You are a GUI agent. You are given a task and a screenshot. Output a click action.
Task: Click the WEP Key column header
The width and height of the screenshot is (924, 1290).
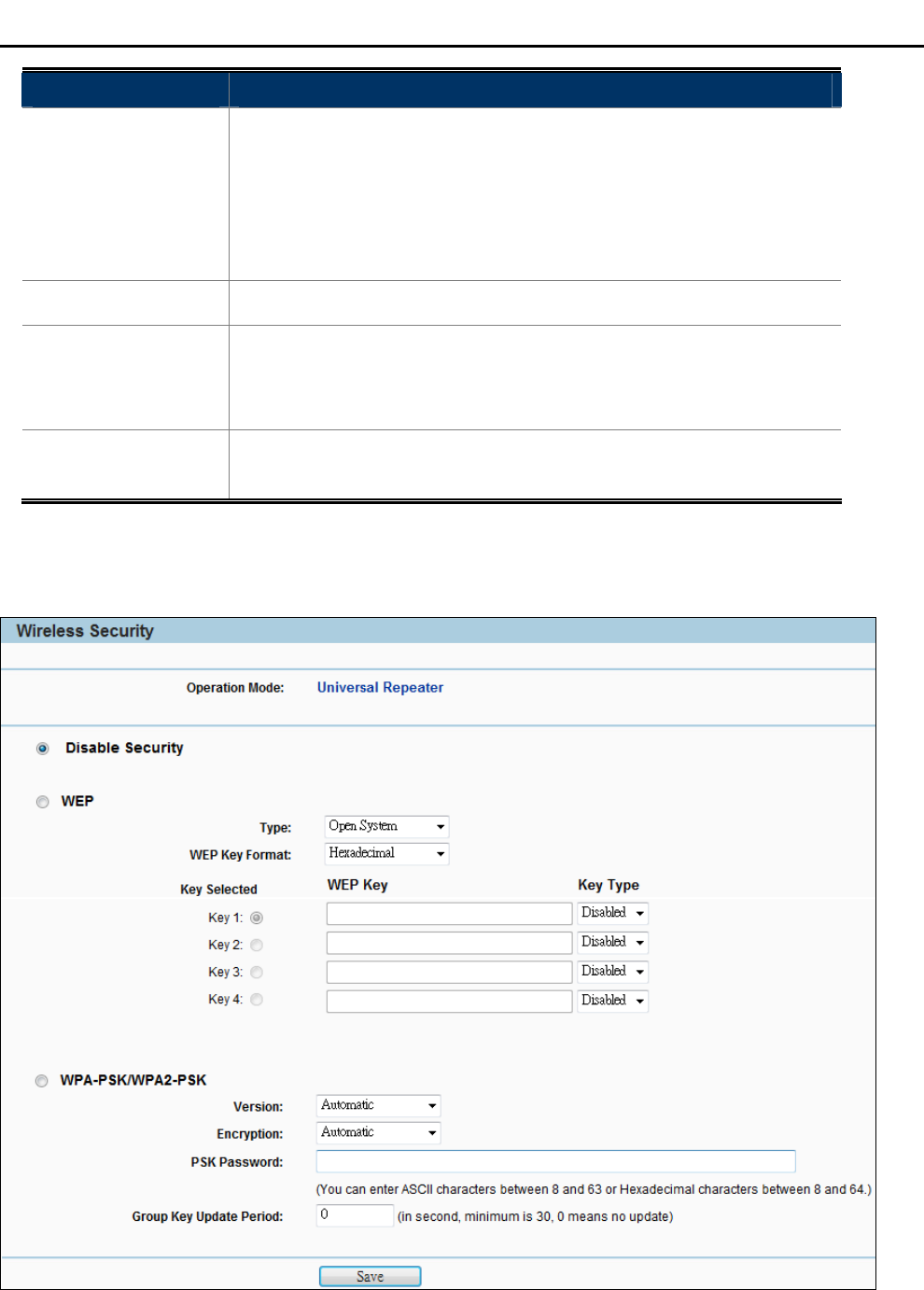[357, 885]
